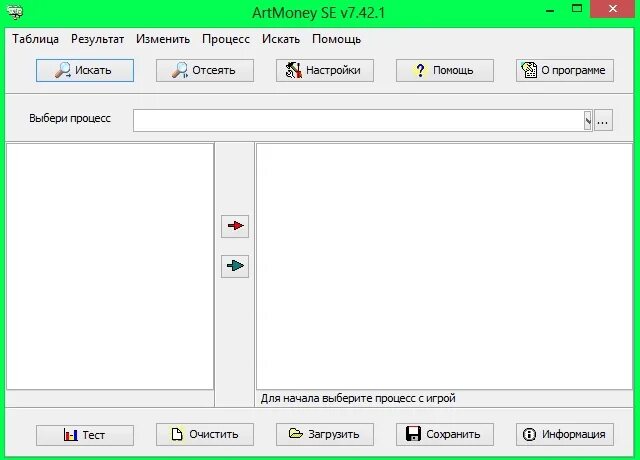Click the Выбери процесс label
Viewport: 640px width, 460px height.
pyautogui.click(x=70, y=118)
